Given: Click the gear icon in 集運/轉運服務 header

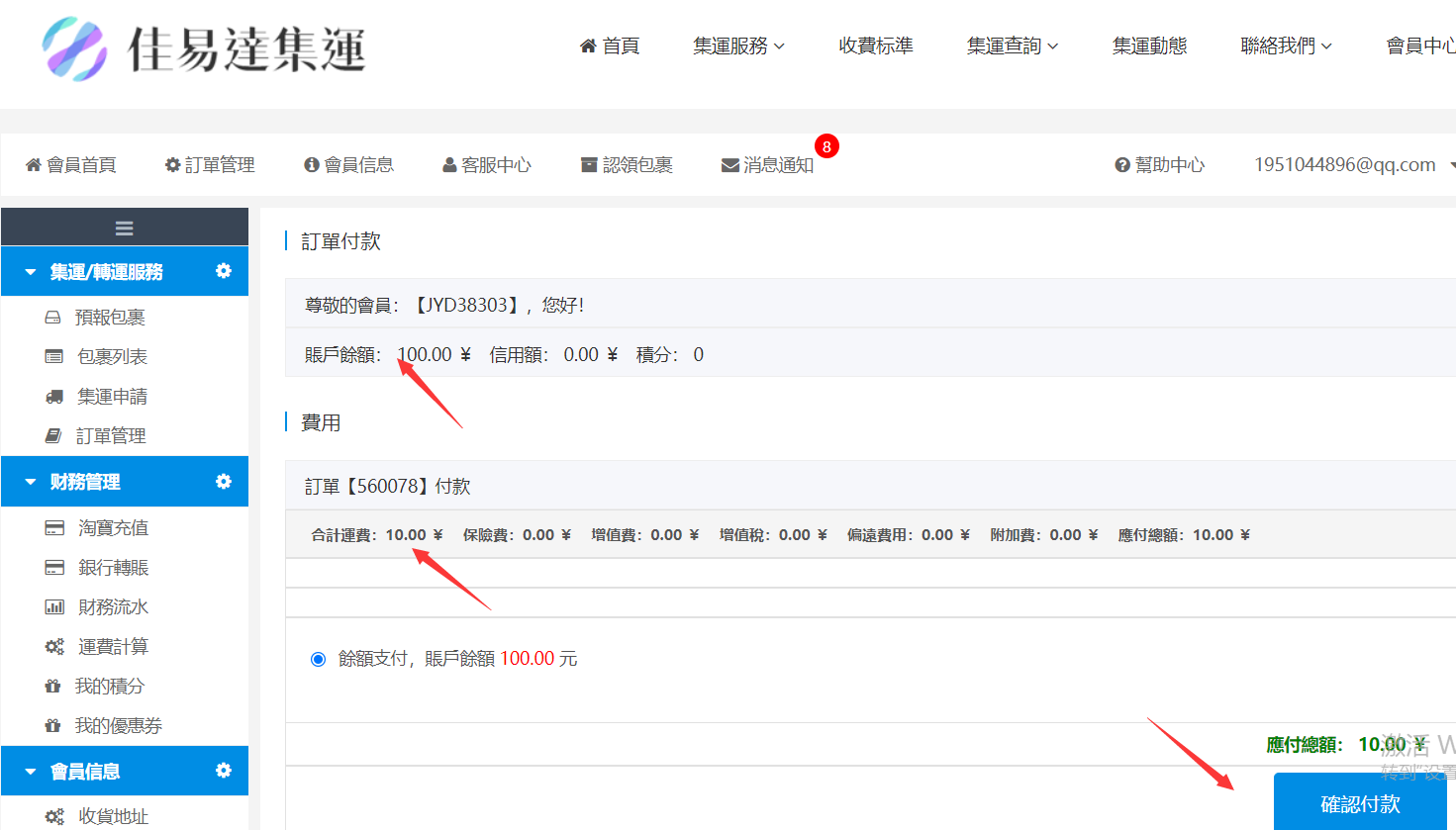Looking at the screenshot, I should (x=224, y=270).
